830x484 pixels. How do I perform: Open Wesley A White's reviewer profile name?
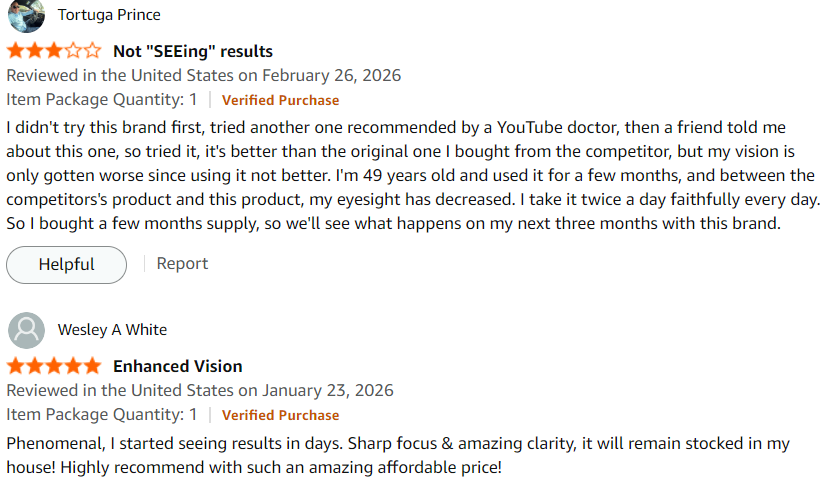112,330
